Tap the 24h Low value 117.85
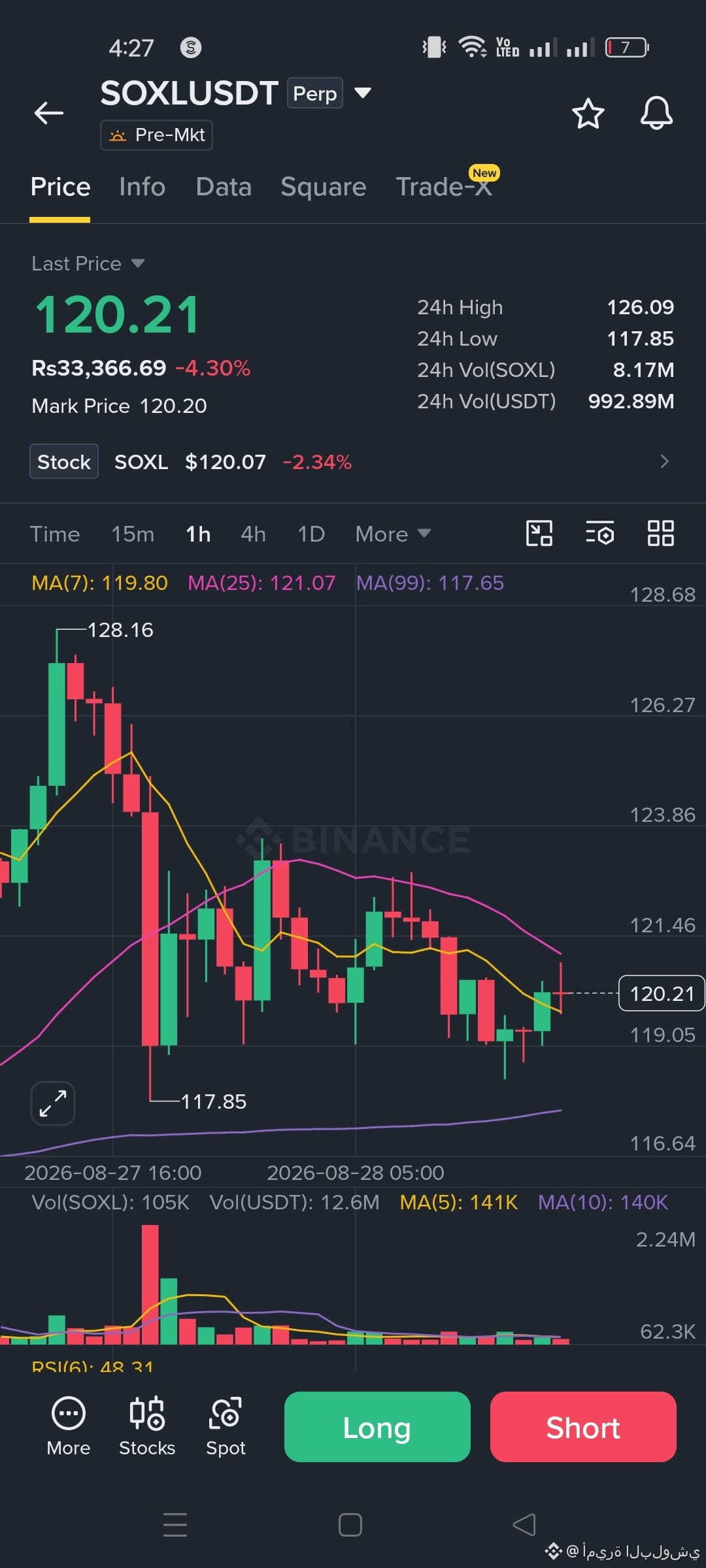 tap(640, 338)
